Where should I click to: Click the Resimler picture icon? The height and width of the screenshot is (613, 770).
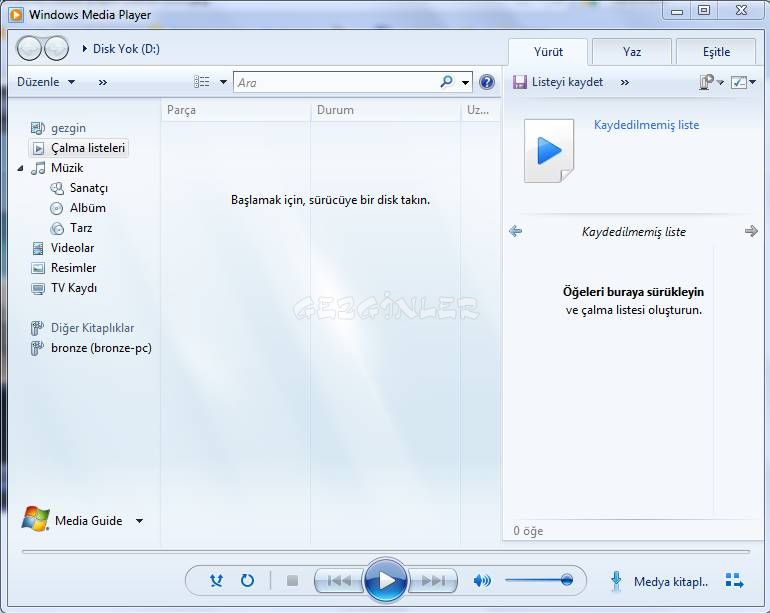point(37,268)
